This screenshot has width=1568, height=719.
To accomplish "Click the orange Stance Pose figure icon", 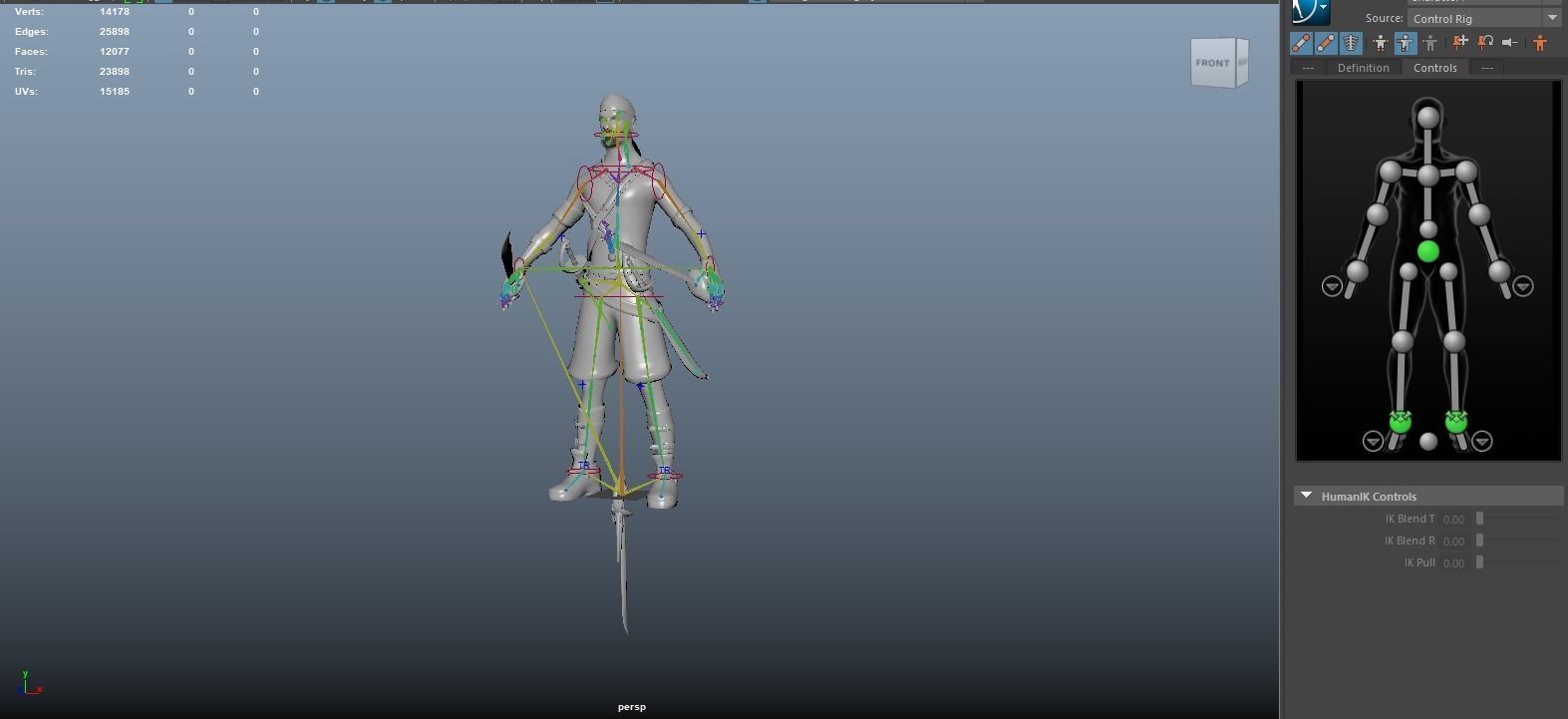I will tap(1540, 43).
